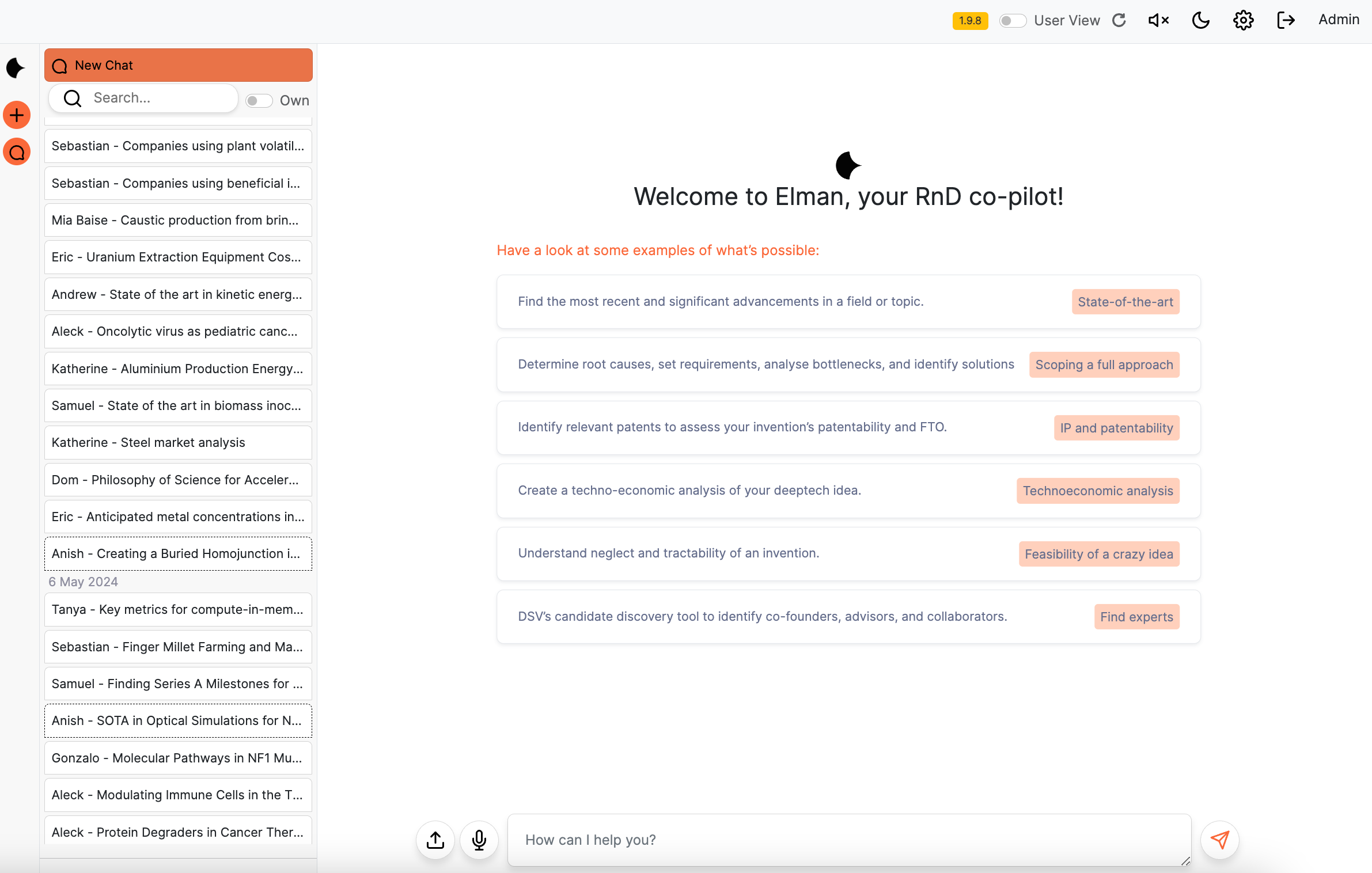The width and height of the screenshot is (1372, 873).
Task: Click 'Create a techno-economic analysis' example text
Action: pyautogui.click(x=689, y=491)
